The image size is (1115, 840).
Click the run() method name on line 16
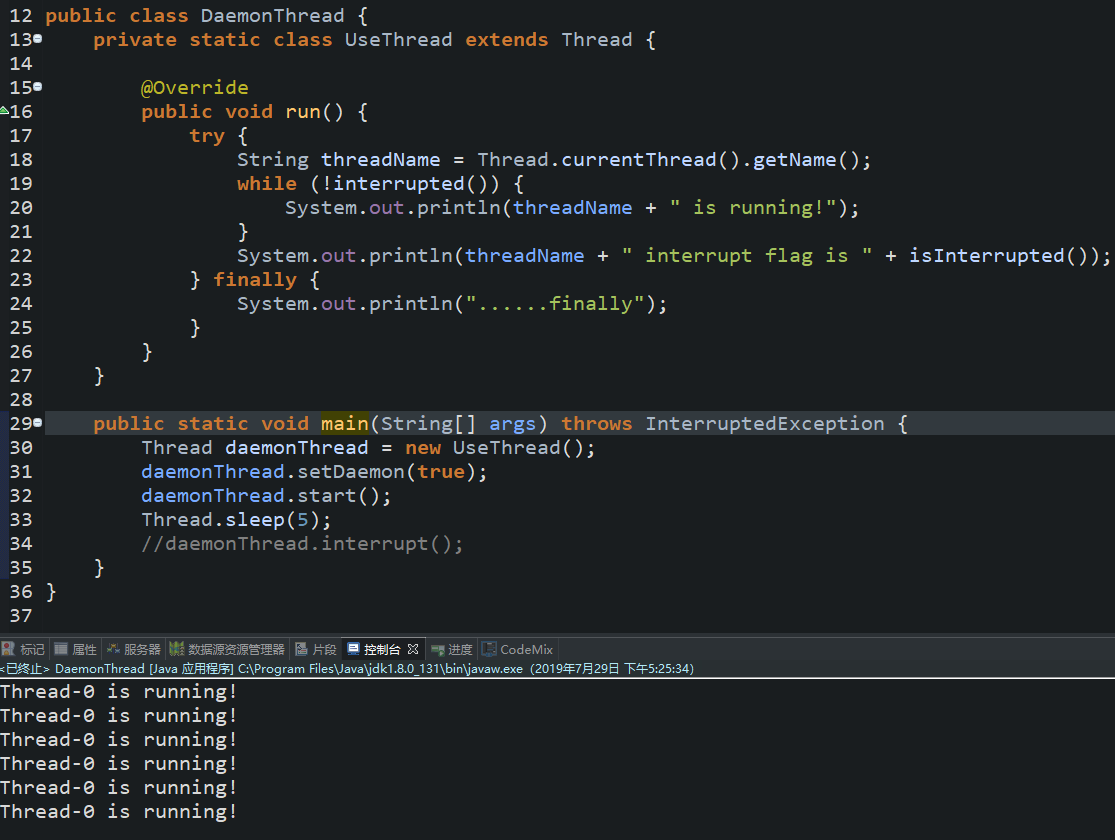point(314,112)
